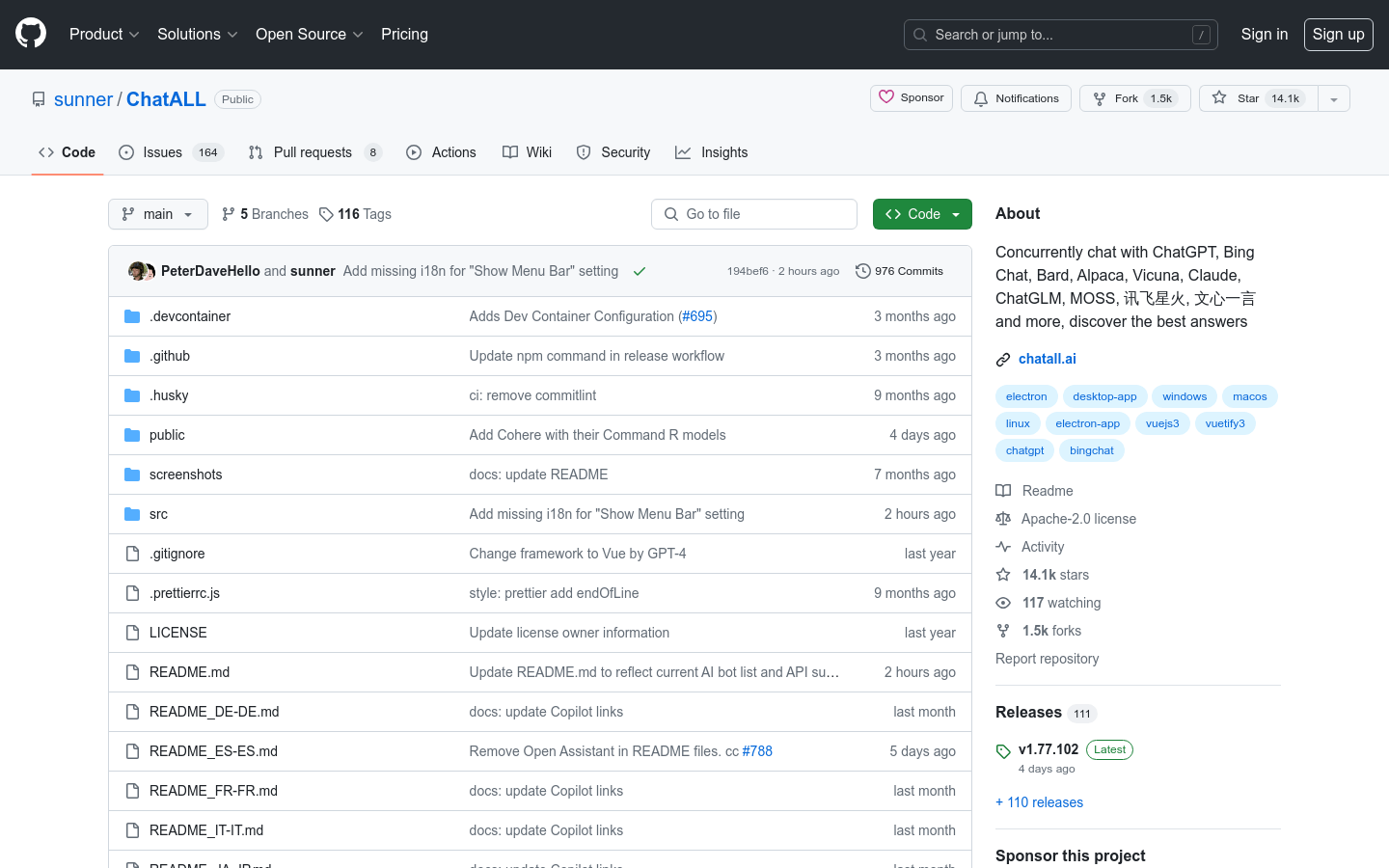1389x868 pixels.
Task: Open the main branch selector dropdown
Action: tap(158, 214)
